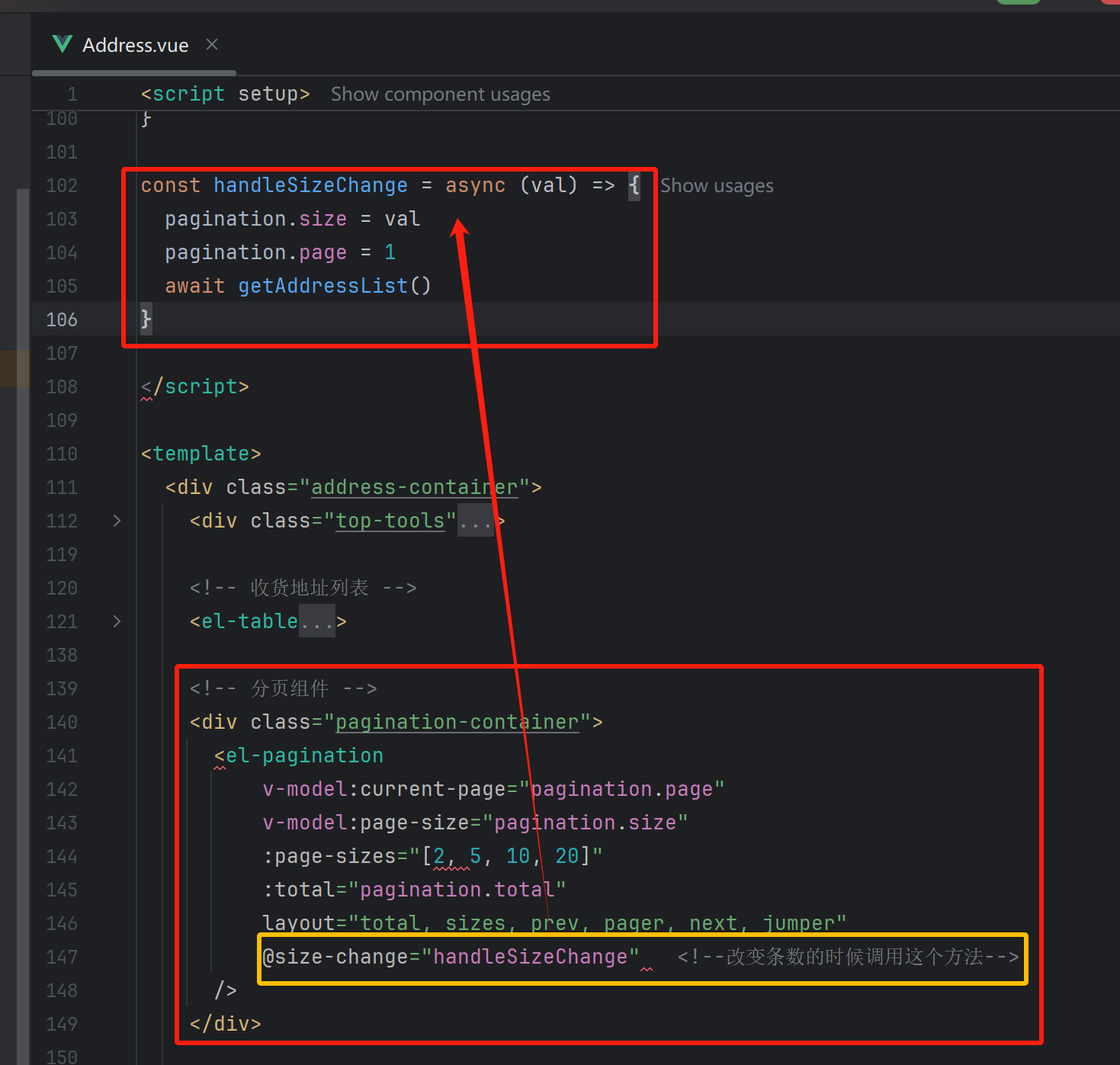The height and width of the screenshot is (1065, 1120).
Task: Expand folded el-table at line 121
Action: (x=117, y=621)
